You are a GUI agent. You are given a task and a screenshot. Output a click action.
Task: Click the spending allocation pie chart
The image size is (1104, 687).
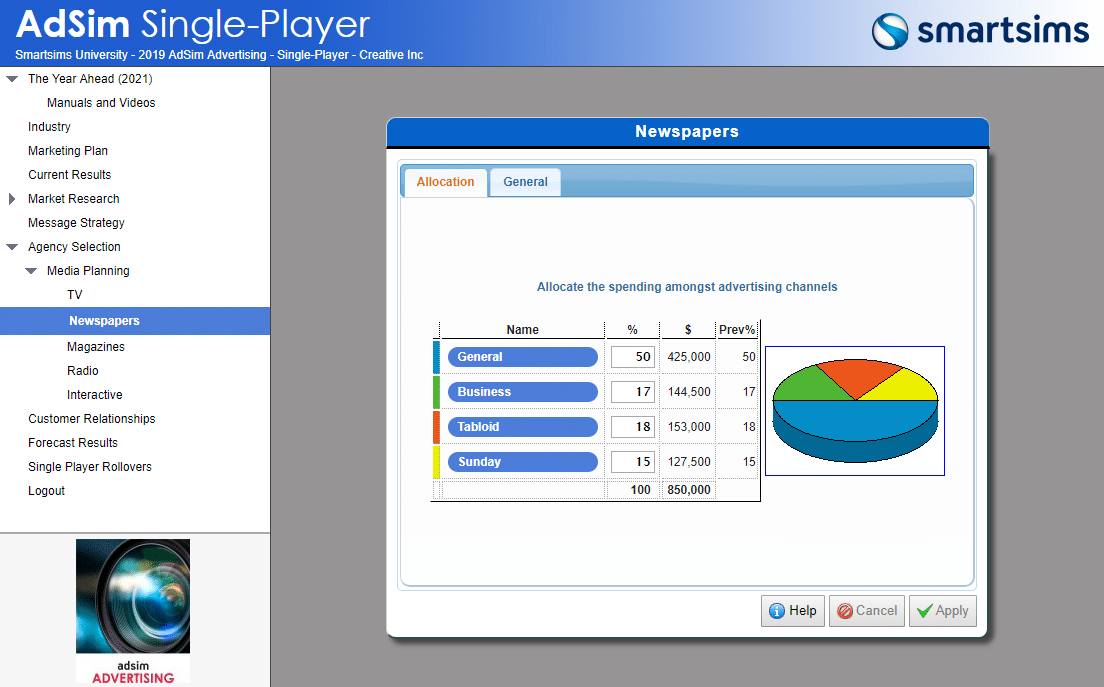click(x=855, y=411)
